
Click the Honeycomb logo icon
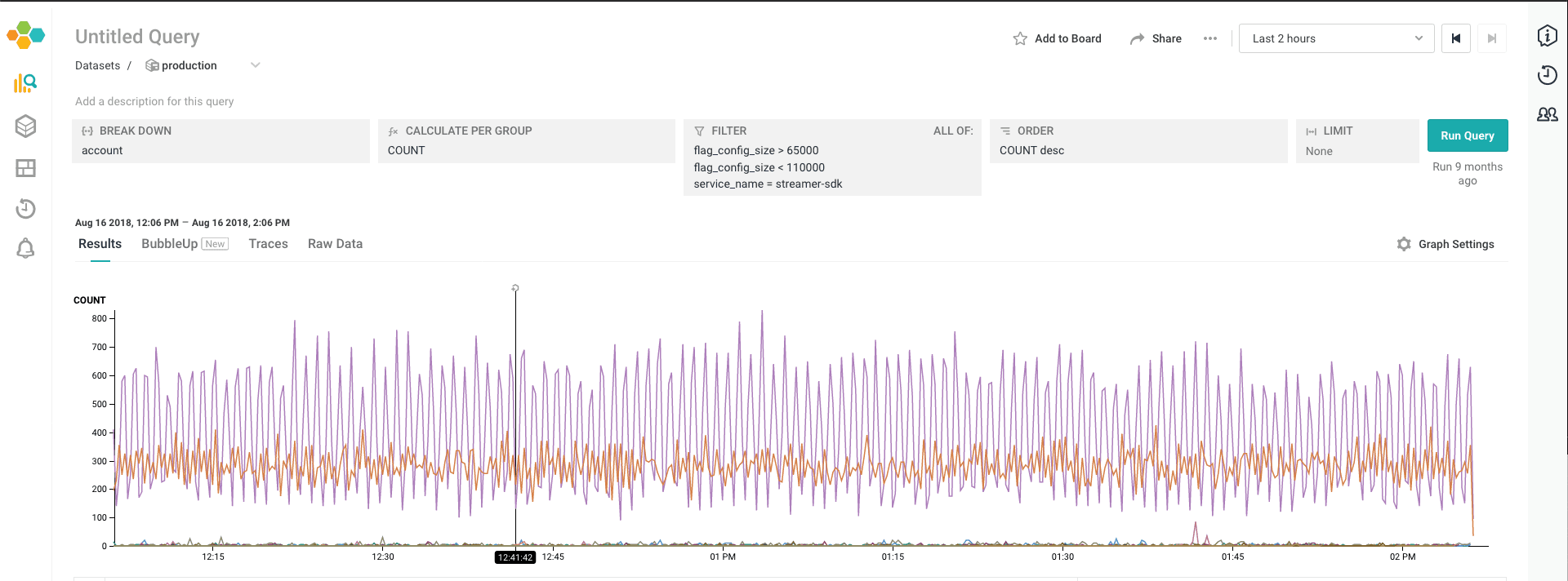point(25,35)
